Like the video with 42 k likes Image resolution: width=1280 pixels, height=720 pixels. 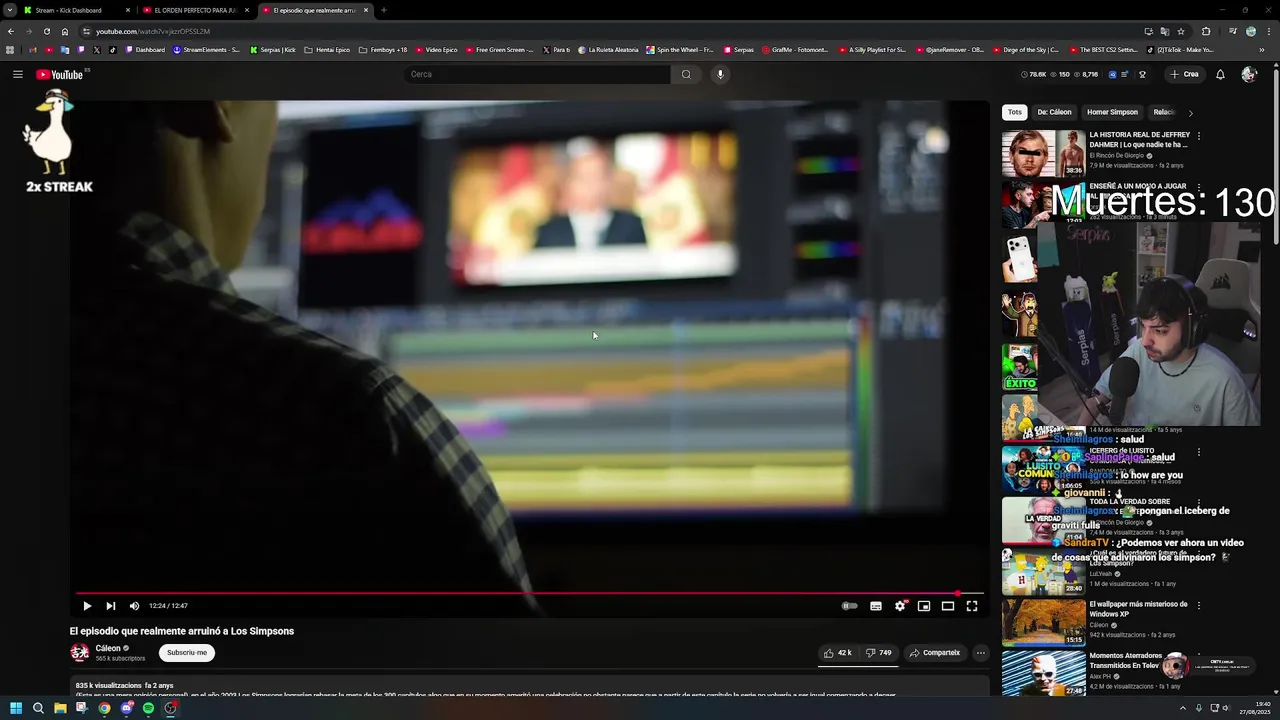tap(838, 653)
